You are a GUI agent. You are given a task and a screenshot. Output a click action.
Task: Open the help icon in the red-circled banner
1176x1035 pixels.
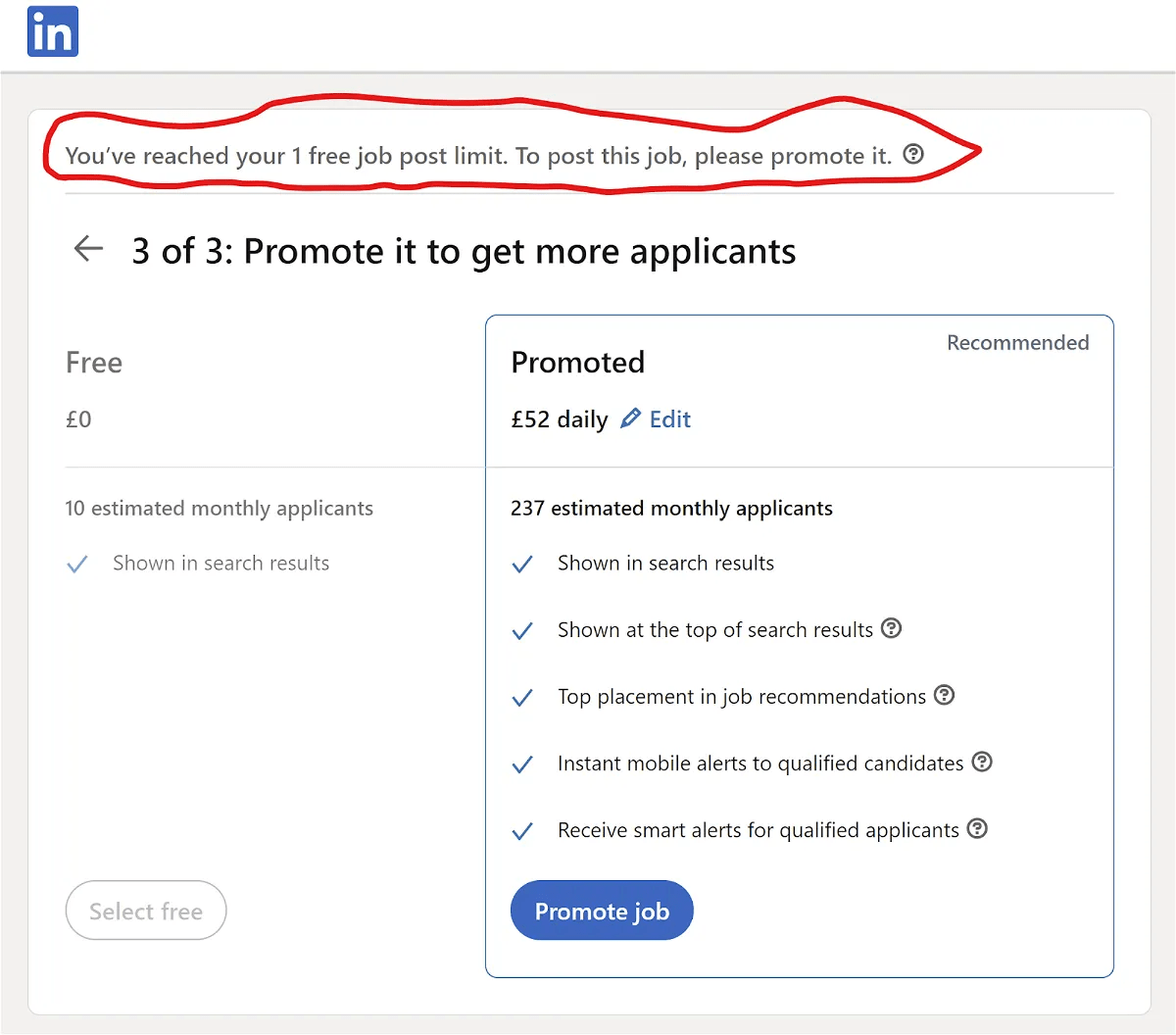(x=914, y=154)
